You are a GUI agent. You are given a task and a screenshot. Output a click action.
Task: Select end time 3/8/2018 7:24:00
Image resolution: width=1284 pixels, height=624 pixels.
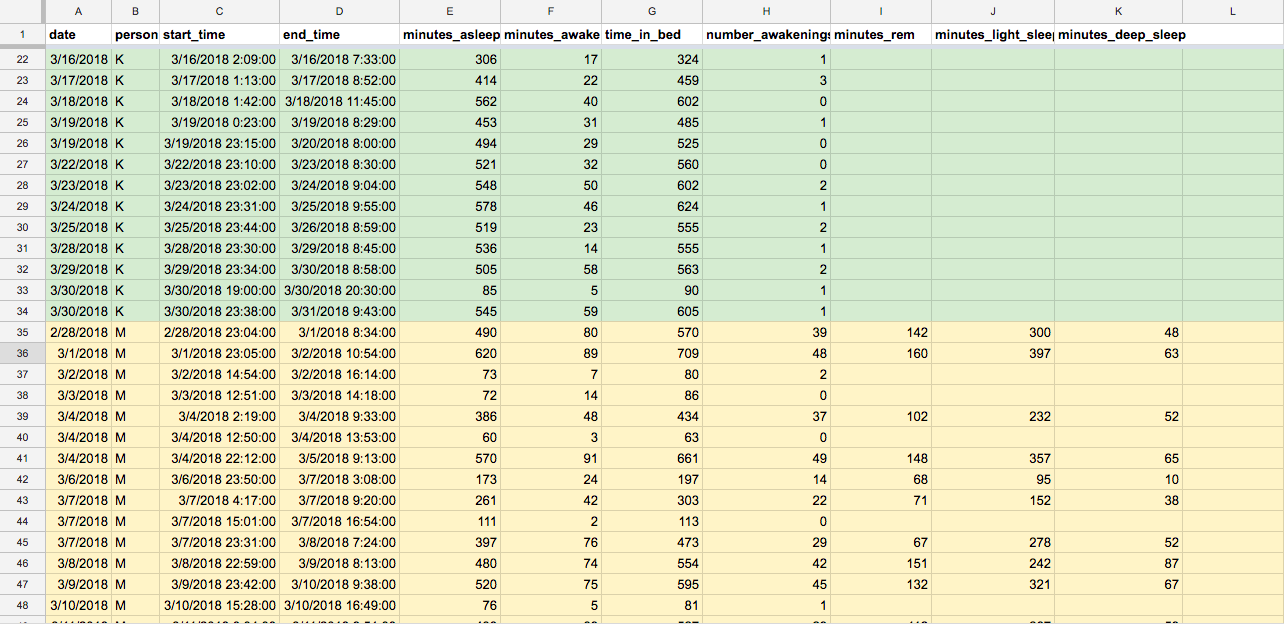[339, 542]
